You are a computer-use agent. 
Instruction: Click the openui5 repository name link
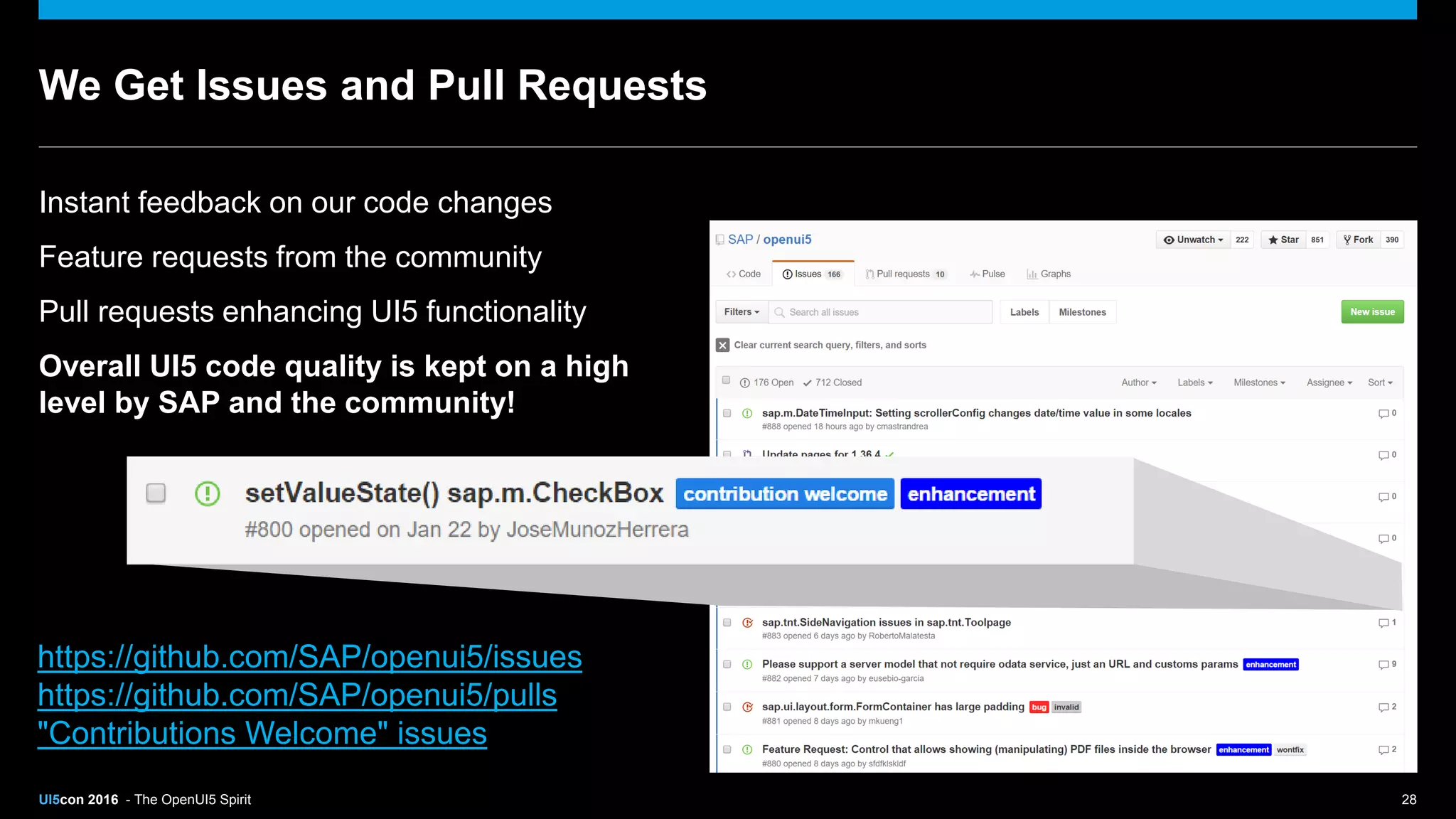click(787, 240)
